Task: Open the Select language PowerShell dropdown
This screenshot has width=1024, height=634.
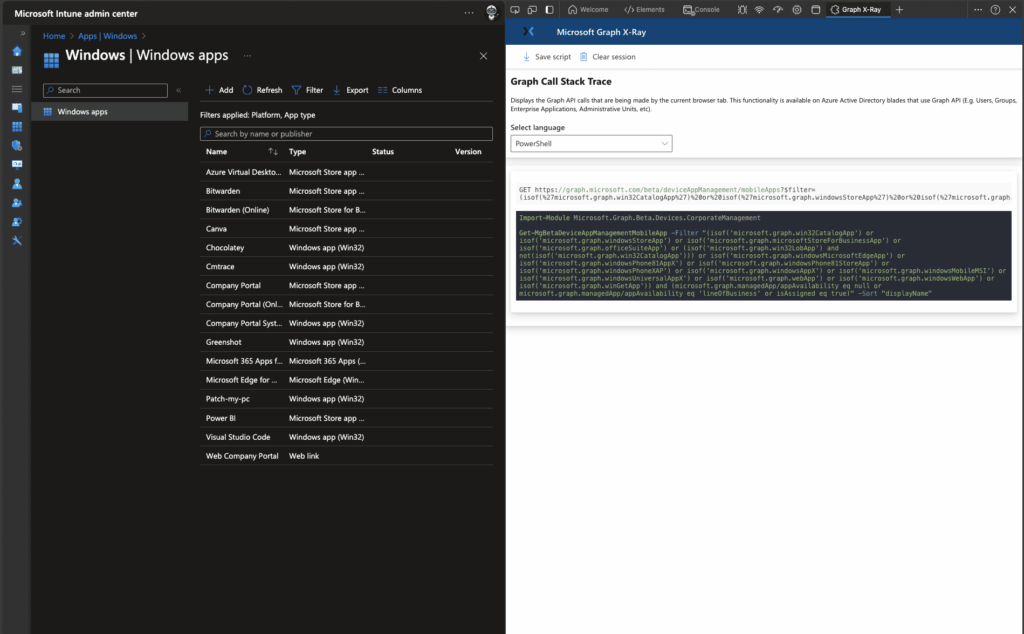Action: click(591, 144)
